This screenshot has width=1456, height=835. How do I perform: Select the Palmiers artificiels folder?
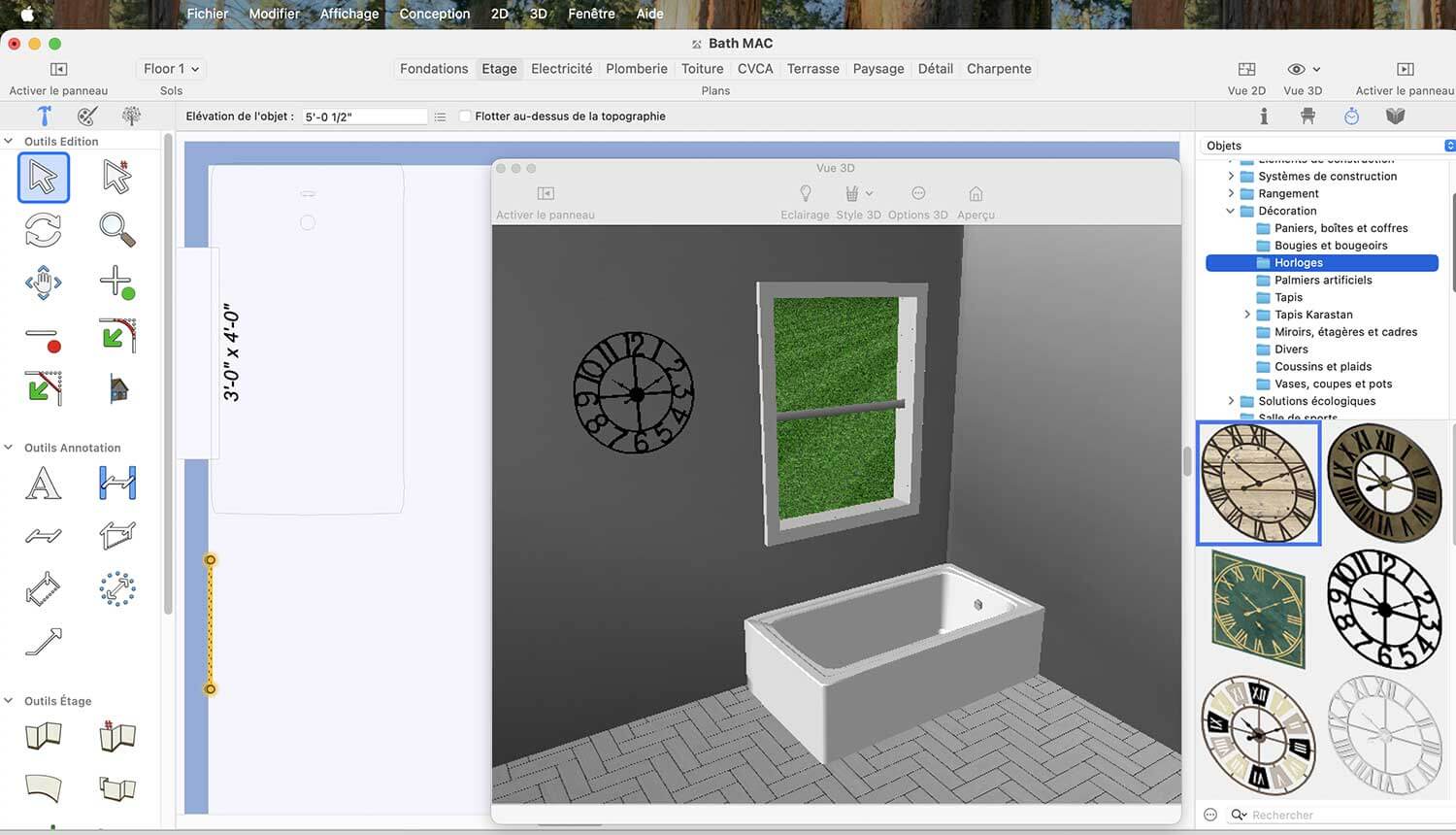pyautogui.click(x=1322, y=280)
